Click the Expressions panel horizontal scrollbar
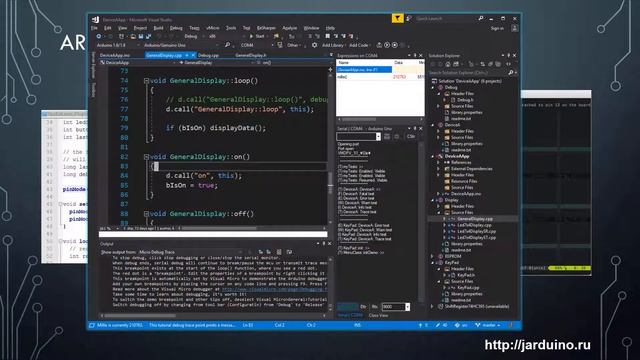Image resolution: width=640 pixels, height=360 pixels. (x=380, y=120)
